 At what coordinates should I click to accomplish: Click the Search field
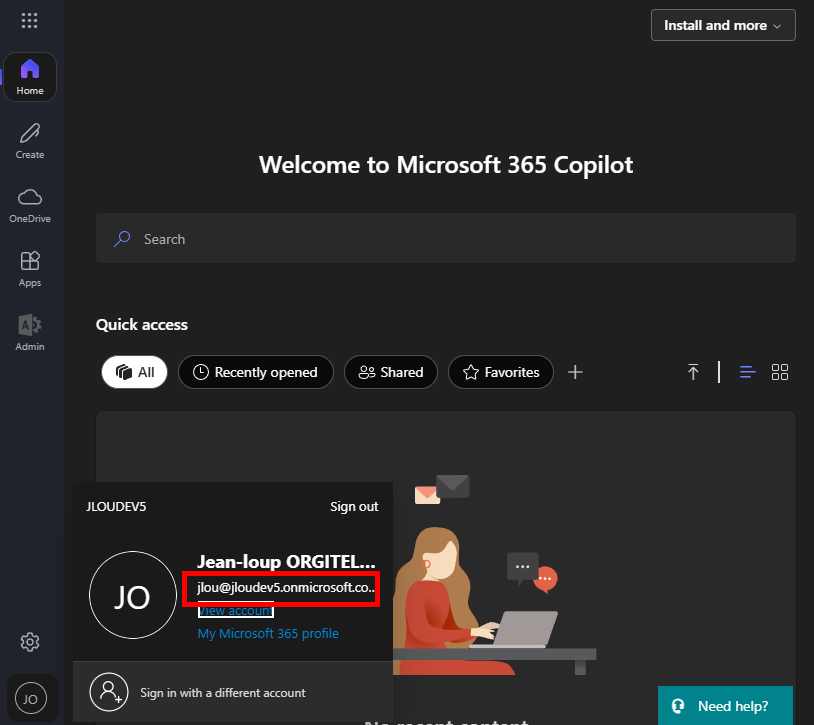click(x=445, y=239)
